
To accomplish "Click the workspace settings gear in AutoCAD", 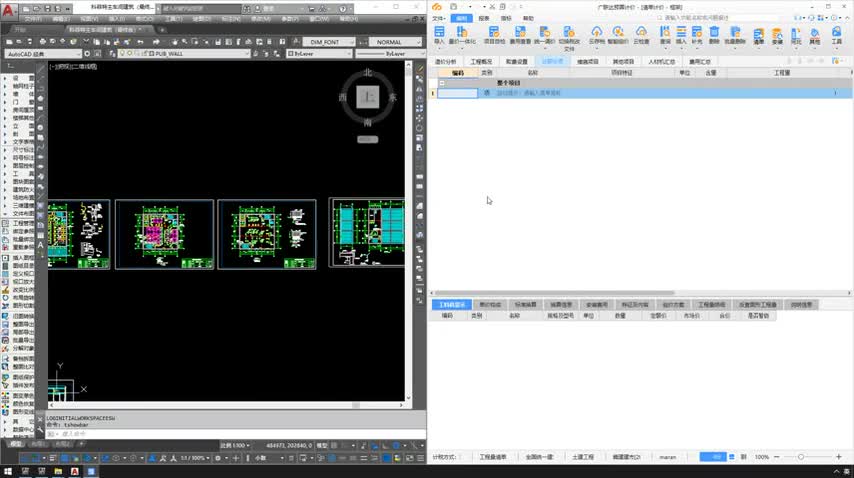I will click(88, 53).
